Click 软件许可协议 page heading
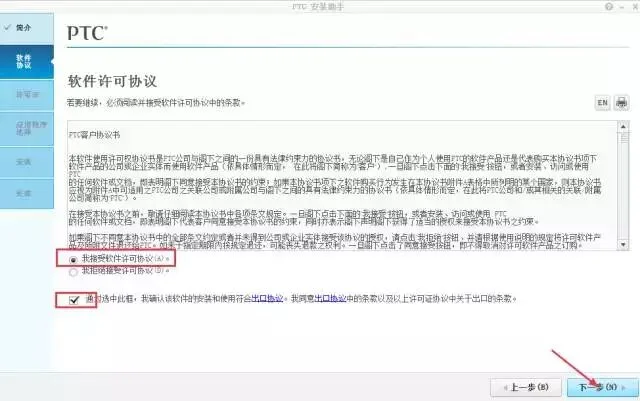Viewport: 640px width, 401px height. [112, 81]
